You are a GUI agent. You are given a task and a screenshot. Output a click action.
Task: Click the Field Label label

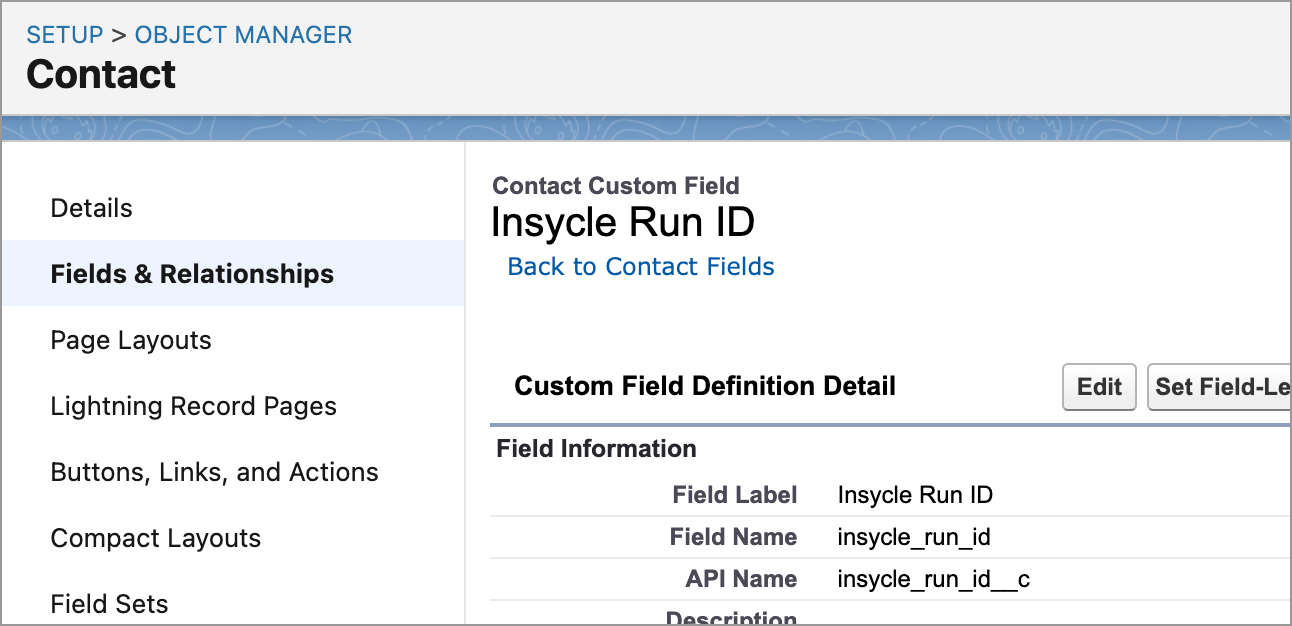coord(735,495)
